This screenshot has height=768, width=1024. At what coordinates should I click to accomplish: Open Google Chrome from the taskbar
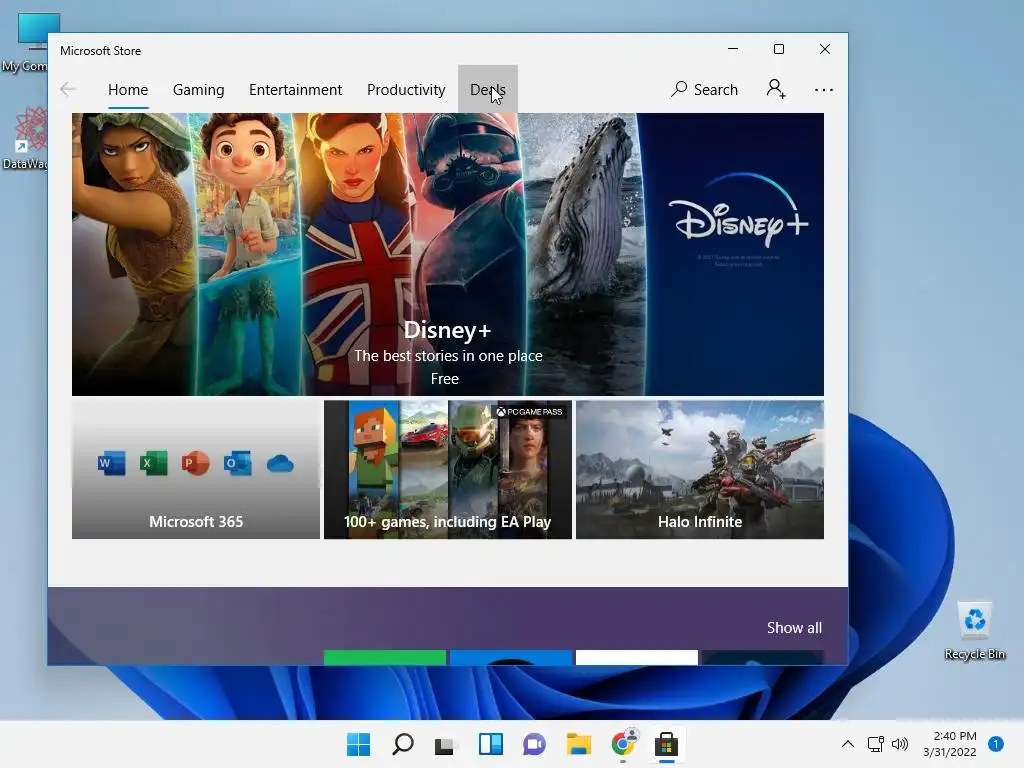click(623, 744)
